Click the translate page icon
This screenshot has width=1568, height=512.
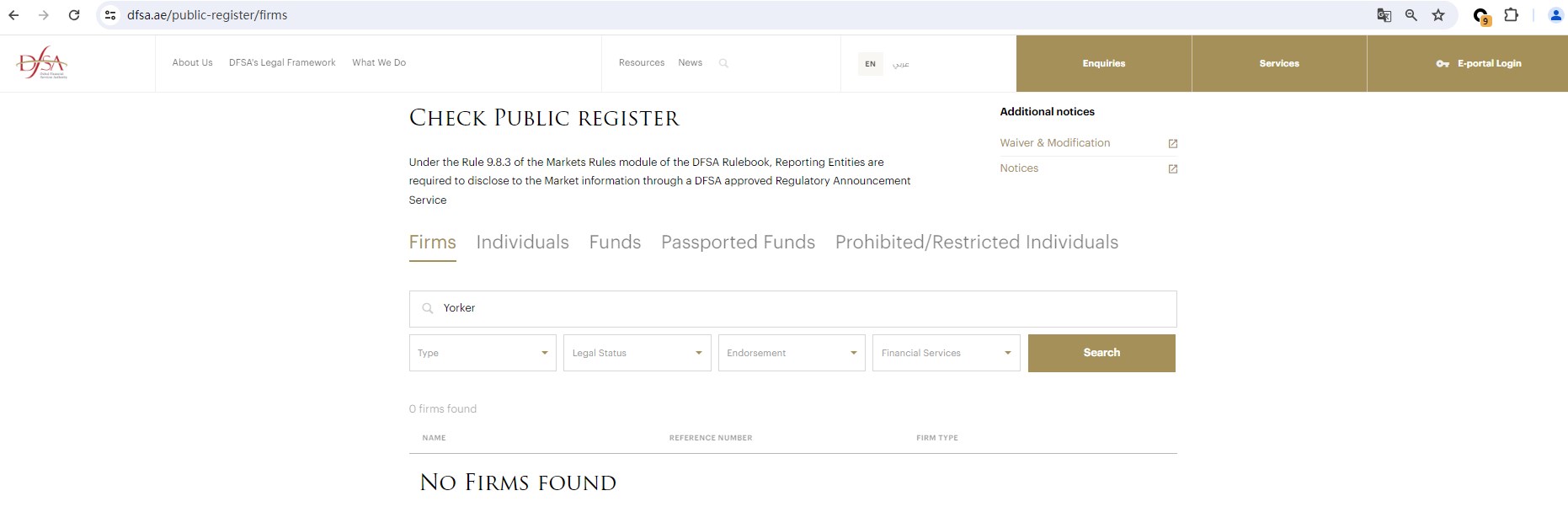click(x=1384, y=15)
